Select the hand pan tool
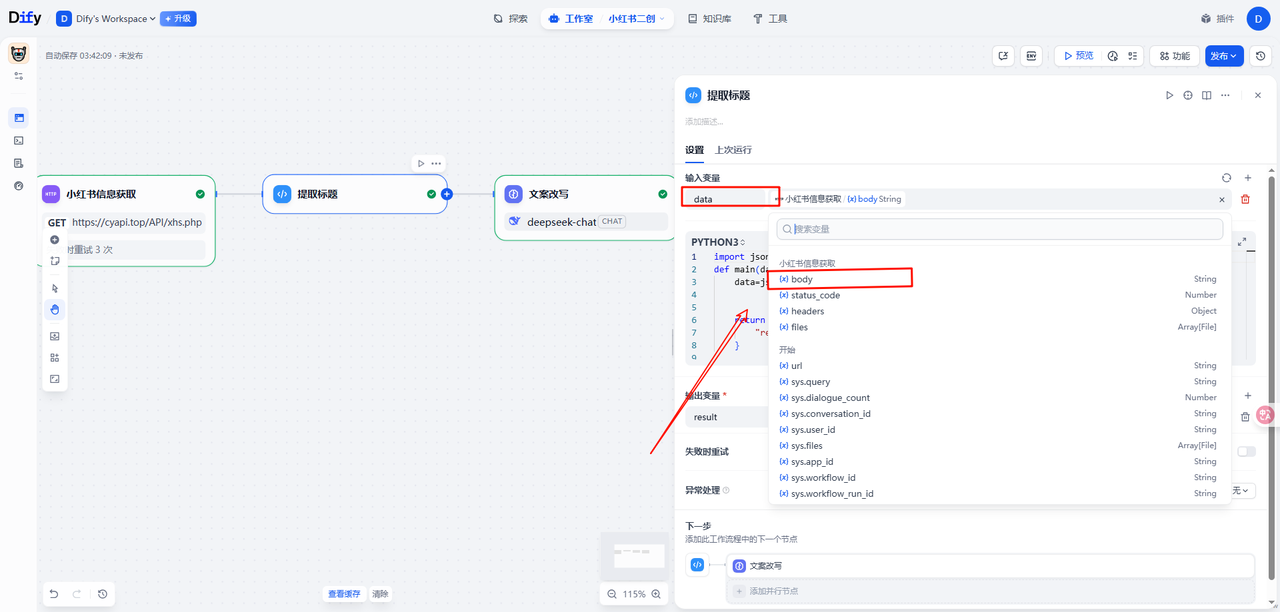Image resolution: width=1280 pixels, height=612 pixels. (x=55, y=309)
